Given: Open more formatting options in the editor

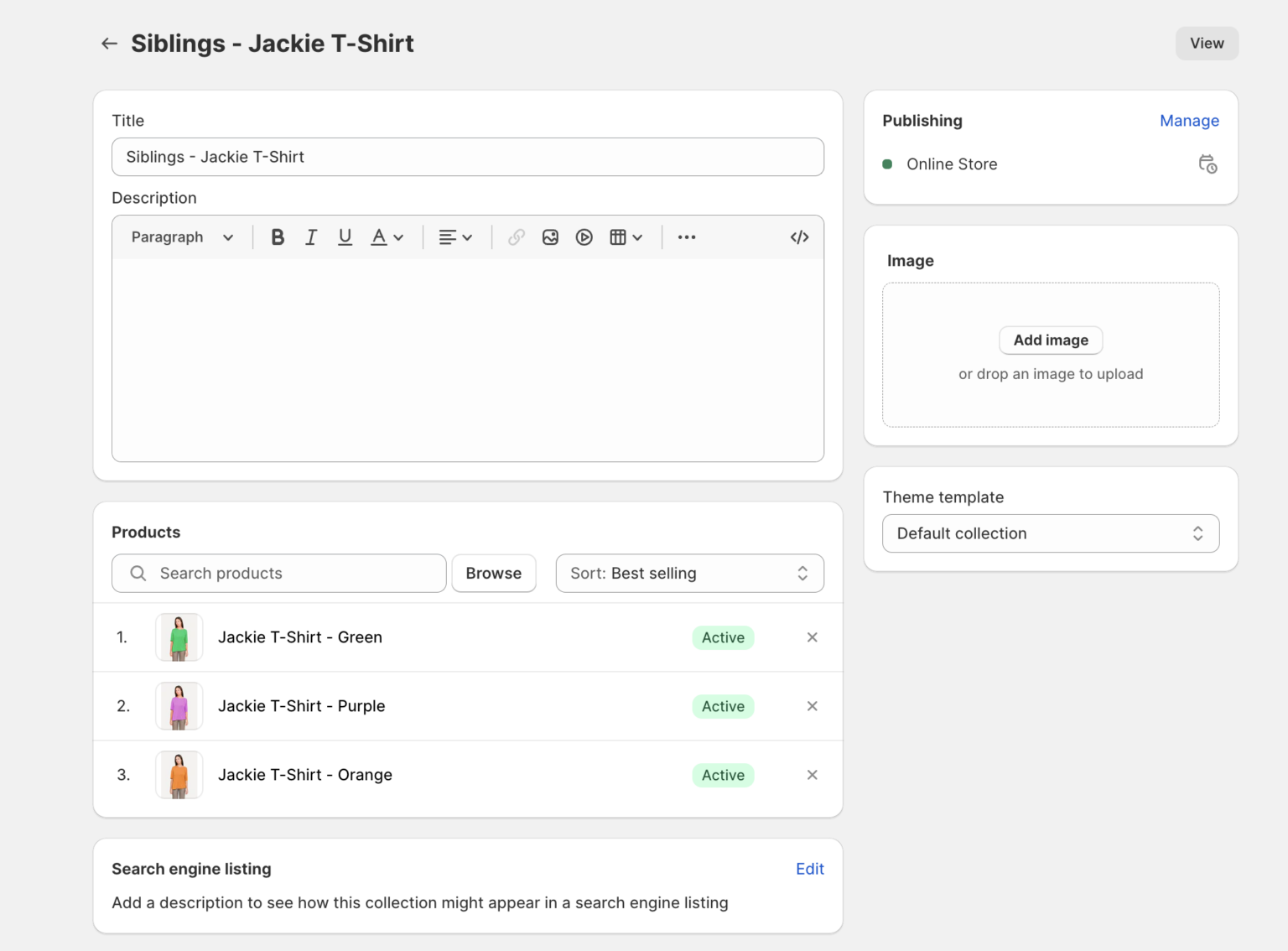Looking at the screenshot, I should point(687,236).
